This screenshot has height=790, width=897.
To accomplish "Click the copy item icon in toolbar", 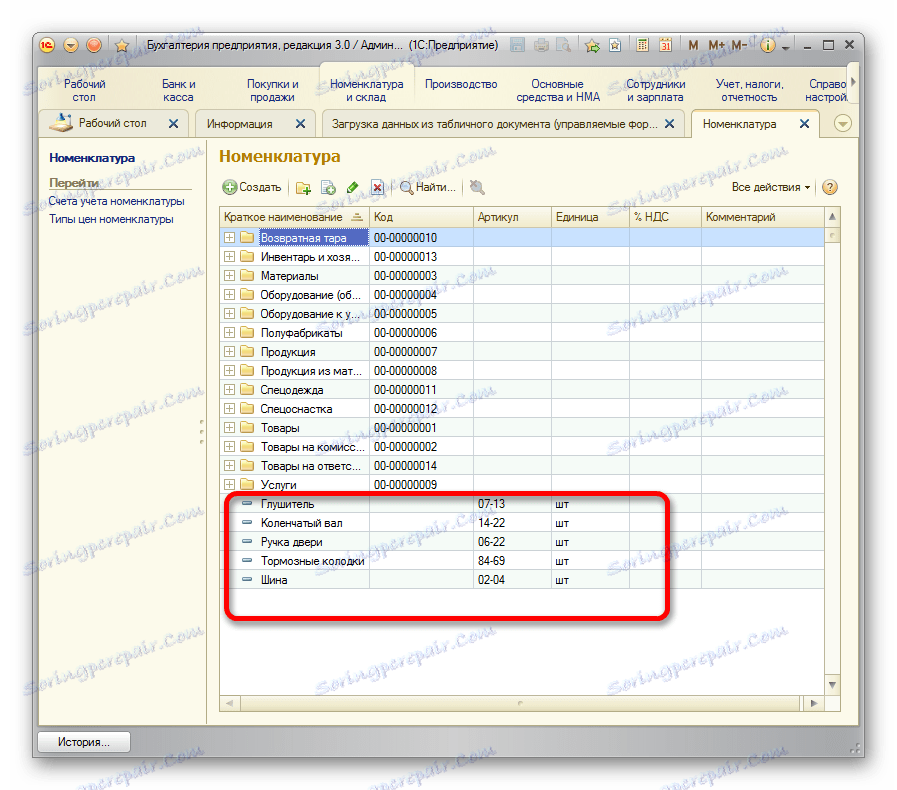I will (x=328, y=187).
